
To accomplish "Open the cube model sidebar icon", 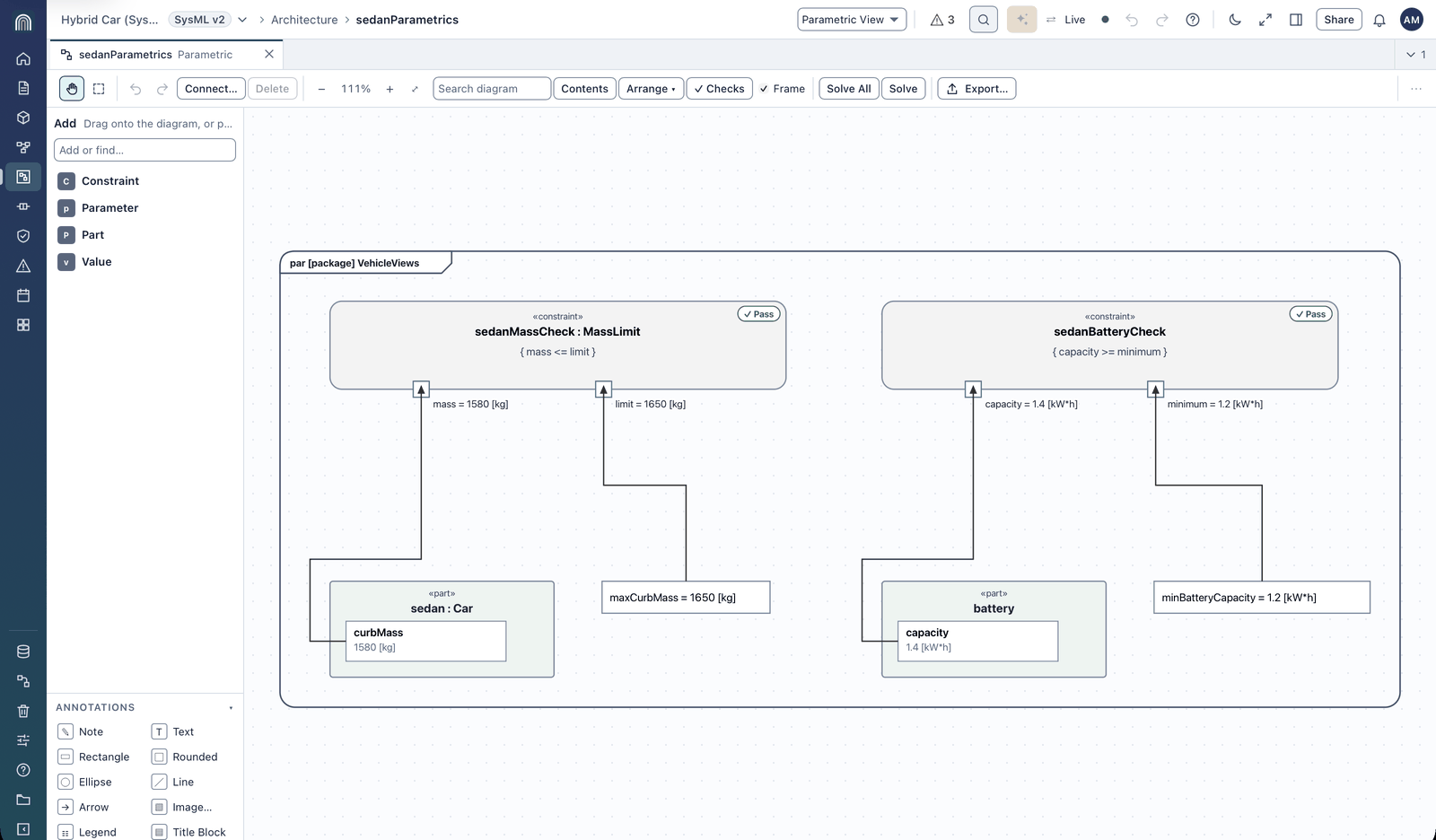I will tap(23, 118).
